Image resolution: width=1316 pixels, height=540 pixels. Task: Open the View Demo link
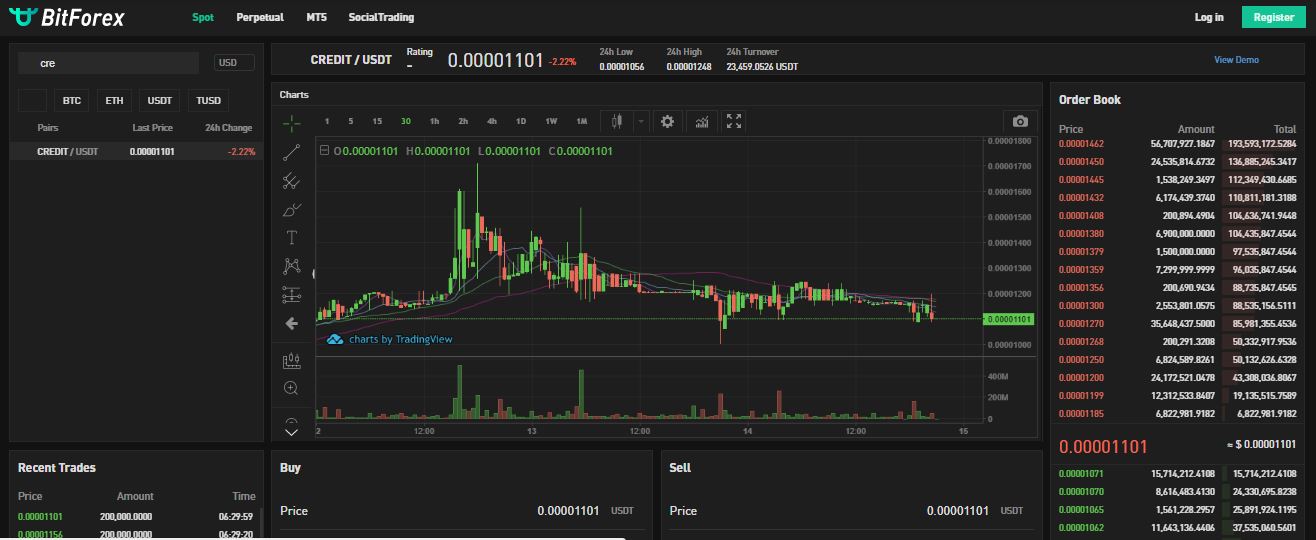click(1236, 60)
